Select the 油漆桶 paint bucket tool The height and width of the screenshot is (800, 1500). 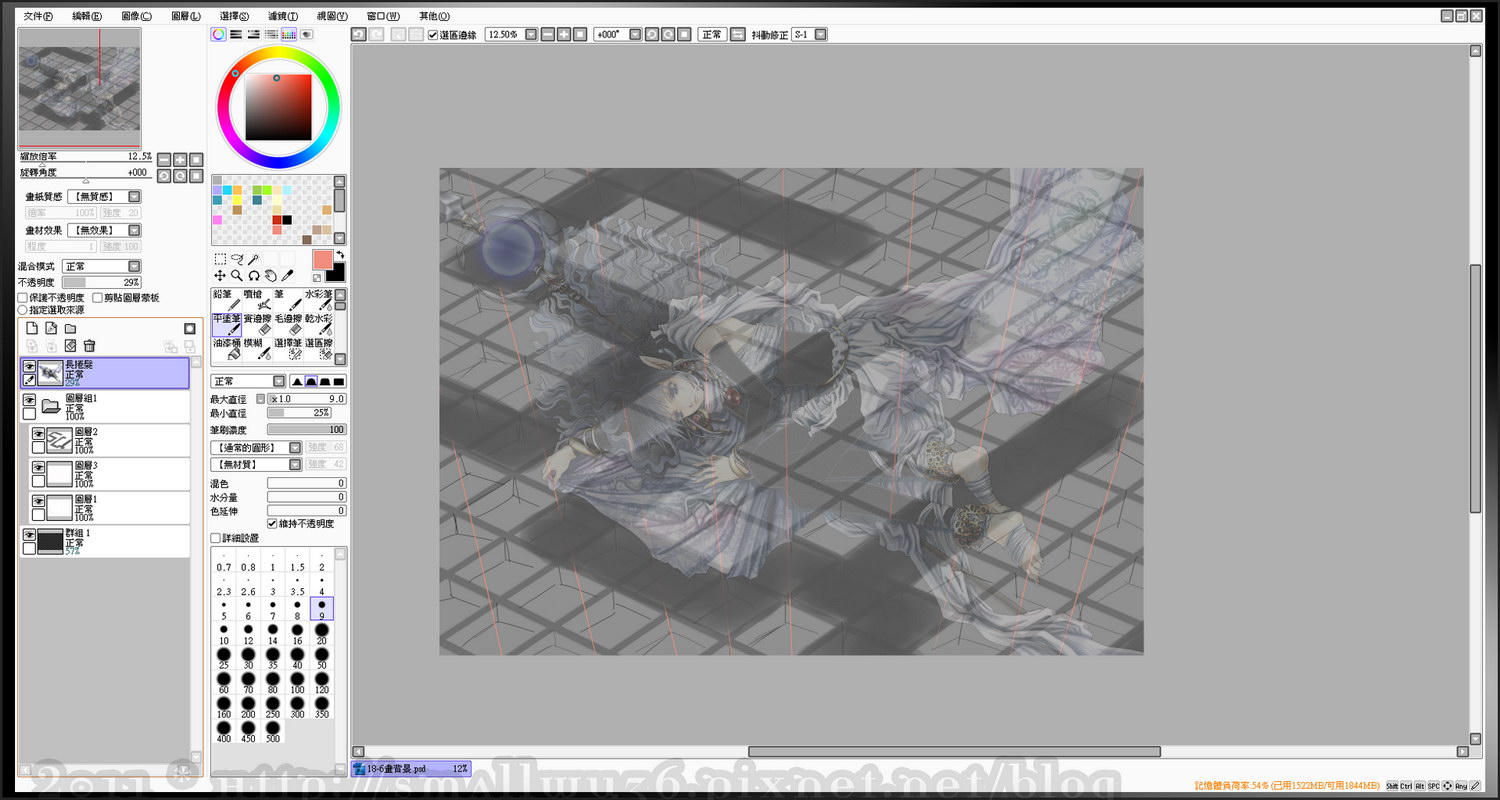(x=226, y=348)
